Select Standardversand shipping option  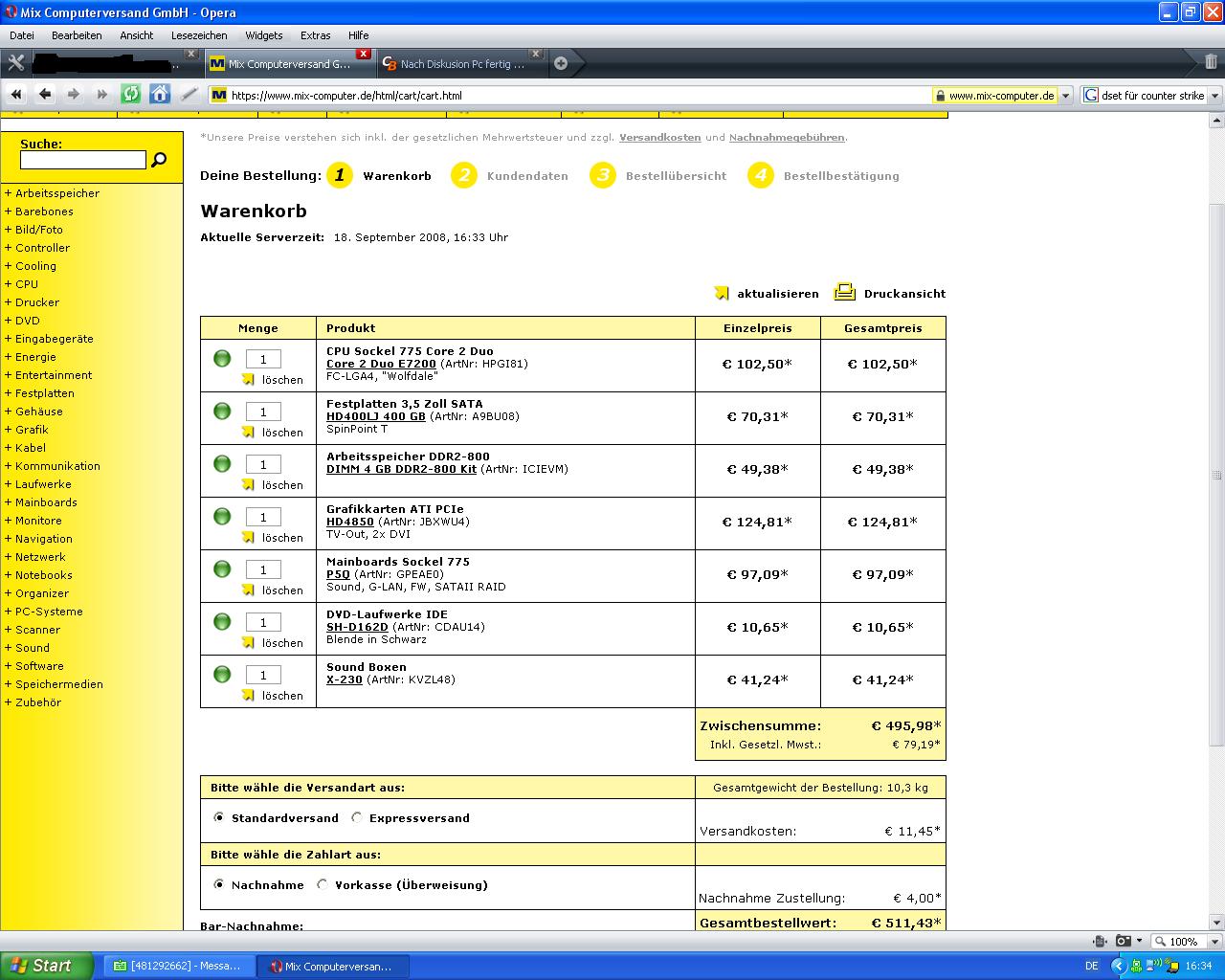coord(219,817)
